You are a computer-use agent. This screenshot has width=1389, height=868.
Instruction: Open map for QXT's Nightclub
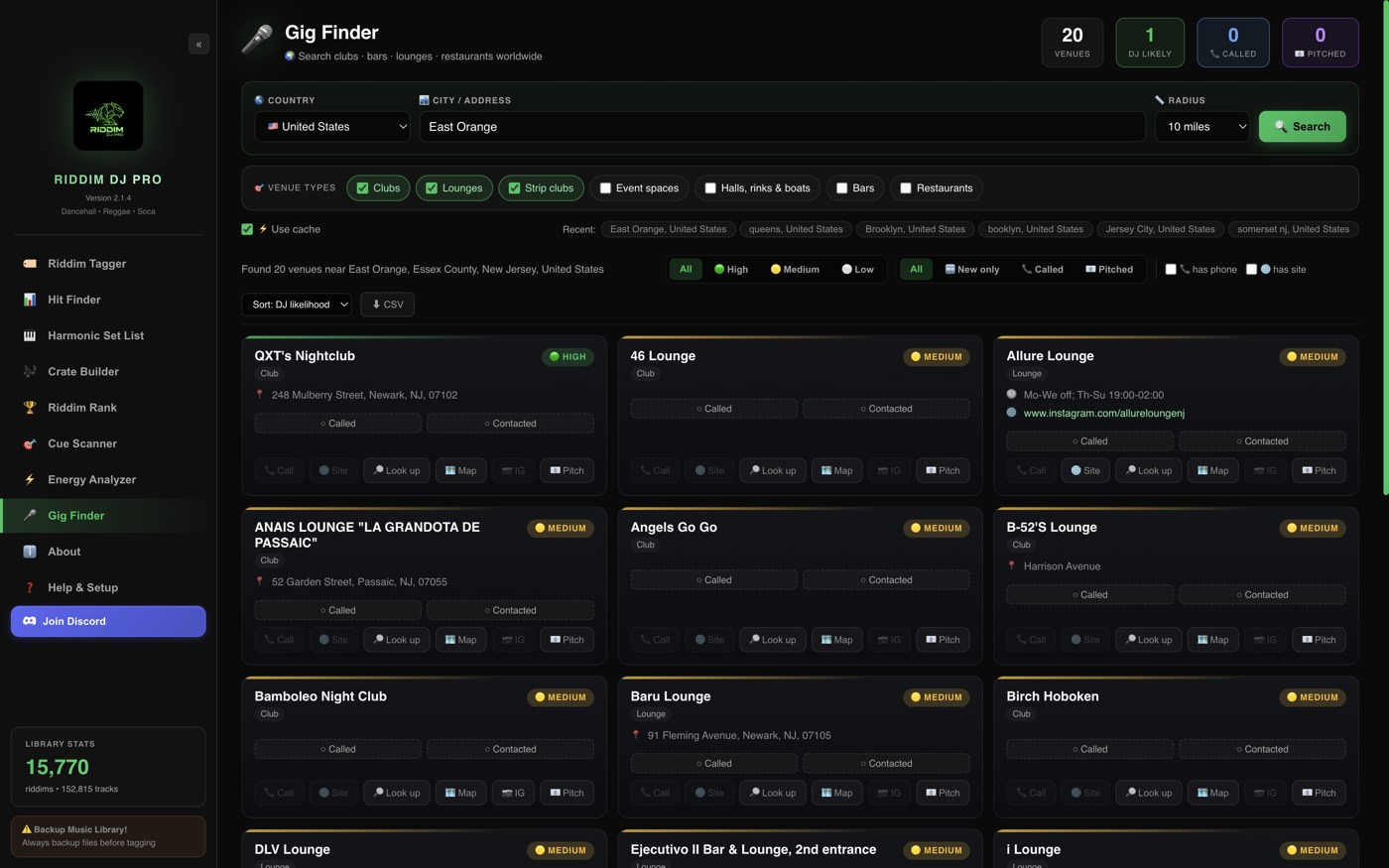coord(460,470)
